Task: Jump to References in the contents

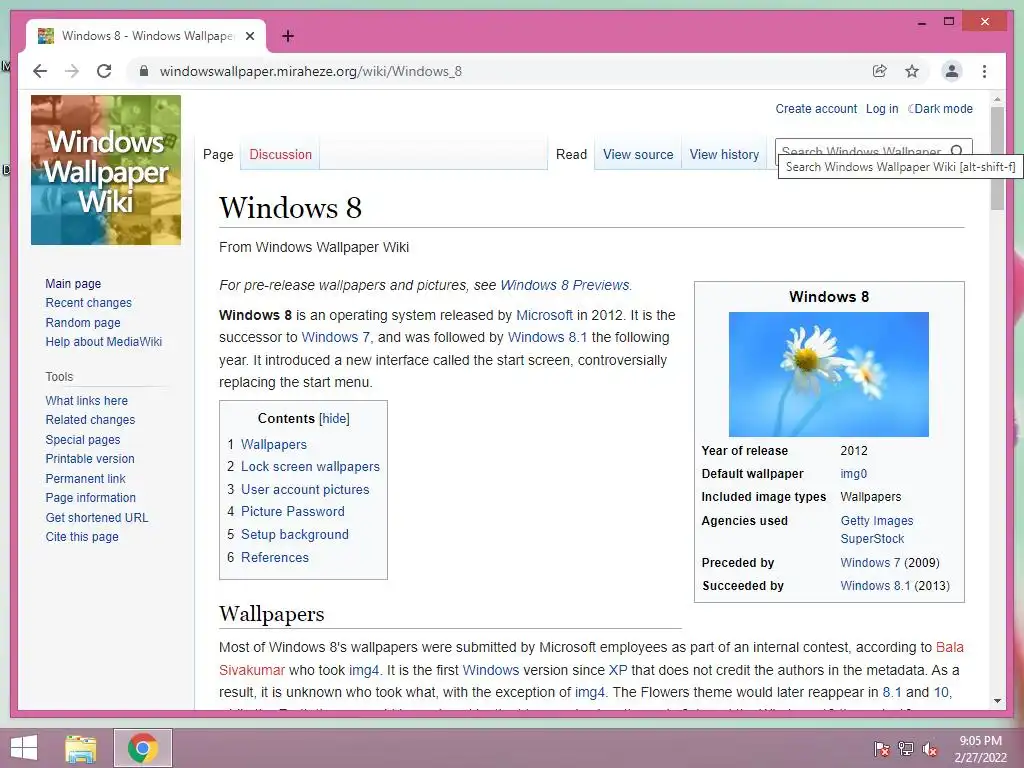Action: 274,557
